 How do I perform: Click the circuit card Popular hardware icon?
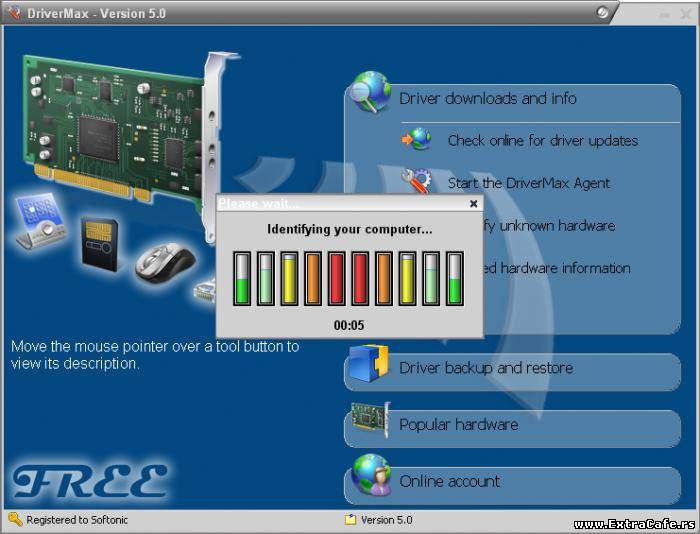pyautogui.click(x=370, y=419)
